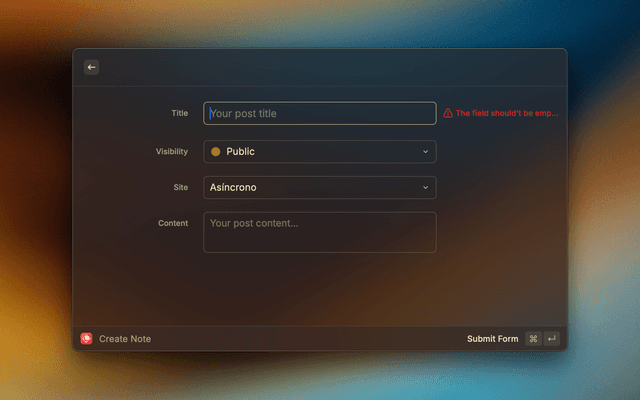
Task: Click the chevron on the Visibility field
Action: point(425,152)
